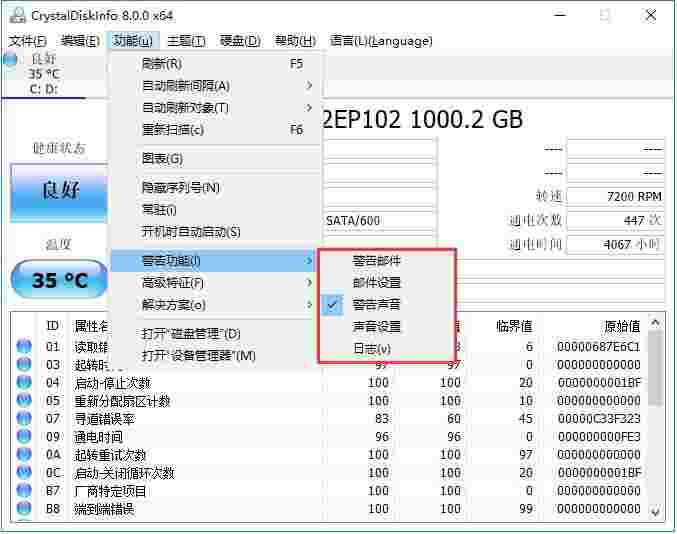
Task: Click the status orb of attribute 07
Action: (x=24, y=418)
